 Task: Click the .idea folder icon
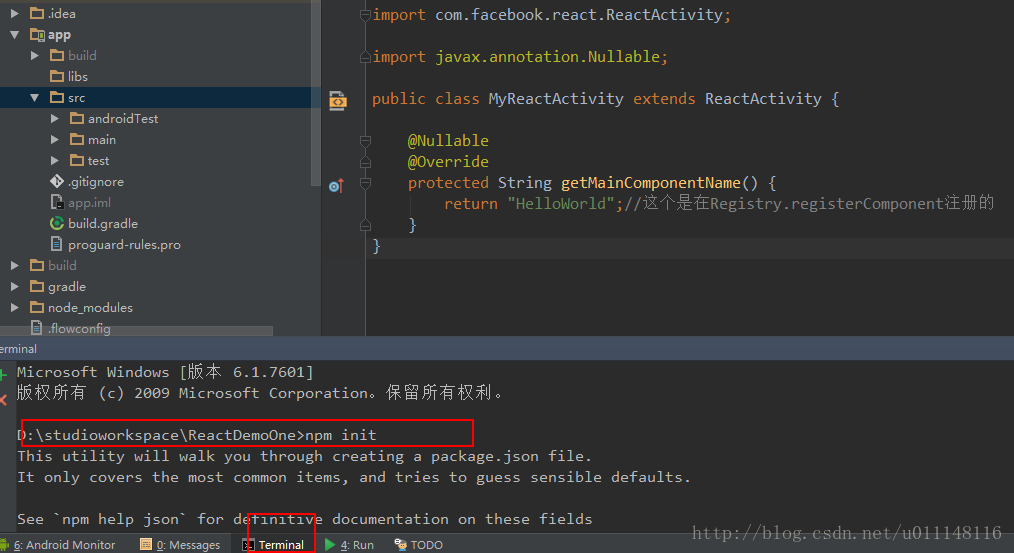click(37, 13)
